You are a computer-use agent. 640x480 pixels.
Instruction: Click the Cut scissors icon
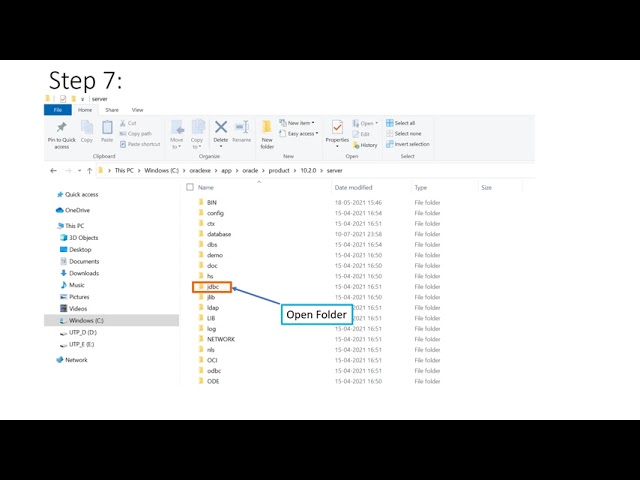click(122, 123)
